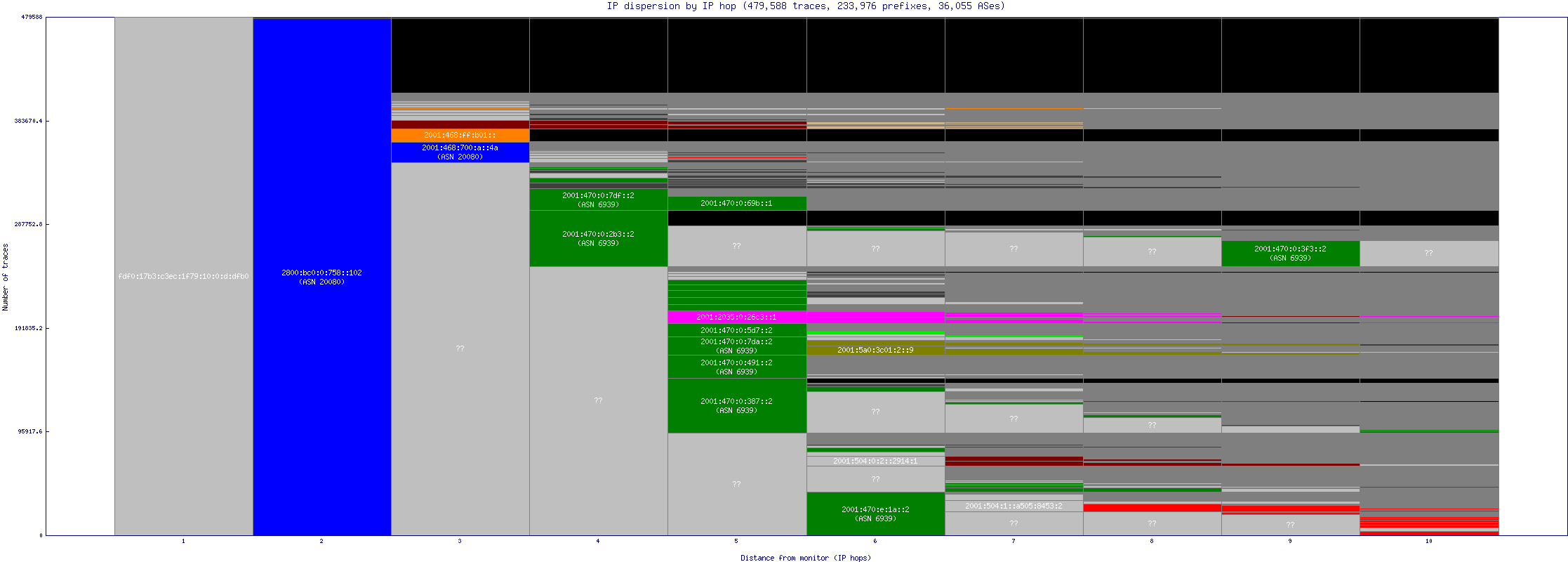
Task: Click the 2001:470:0:5d7::2 segment
Action: pyautogui.click(x=736, y=330)
